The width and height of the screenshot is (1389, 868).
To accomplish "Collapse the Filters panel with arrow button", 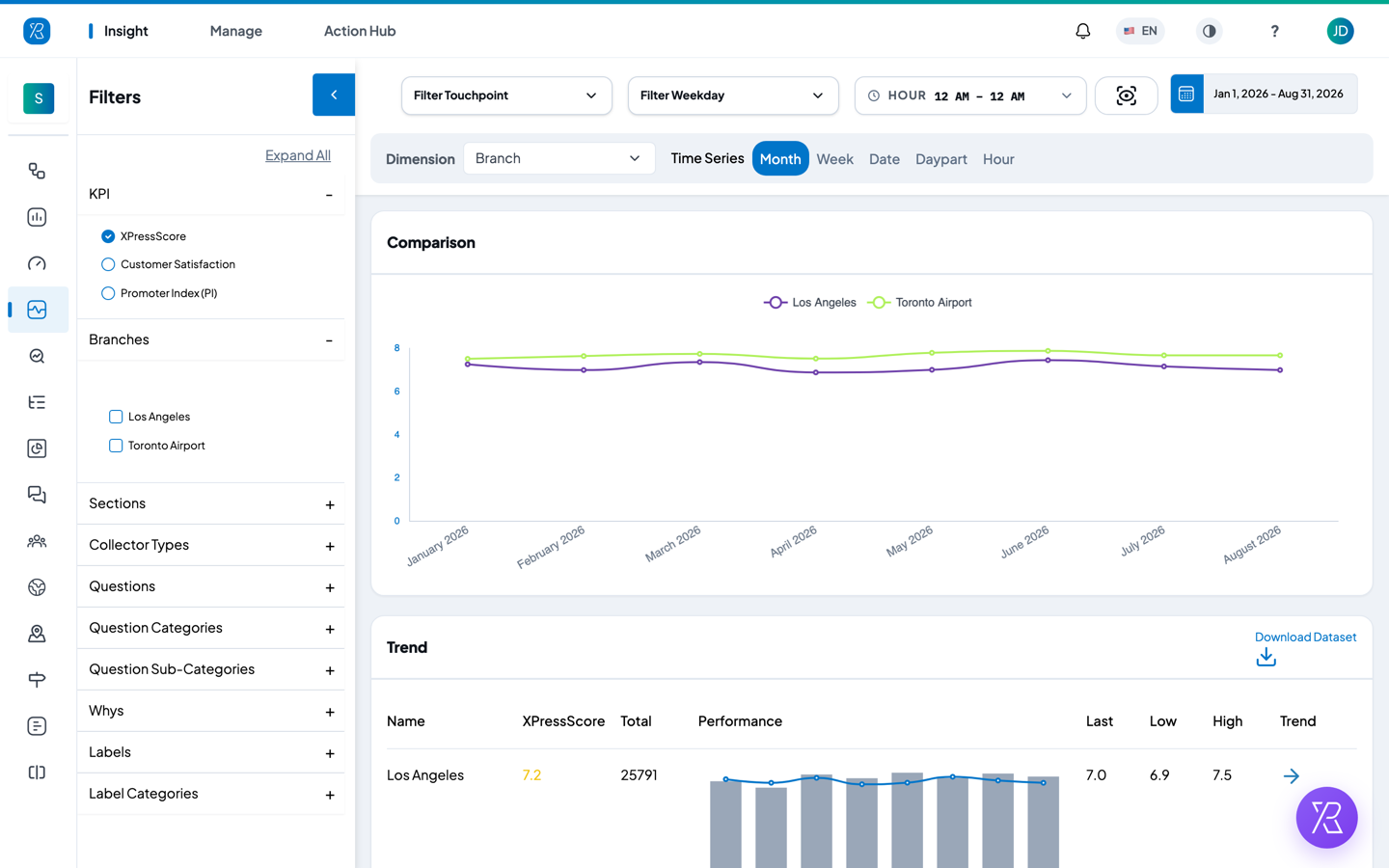I will (x=334, y=95).
